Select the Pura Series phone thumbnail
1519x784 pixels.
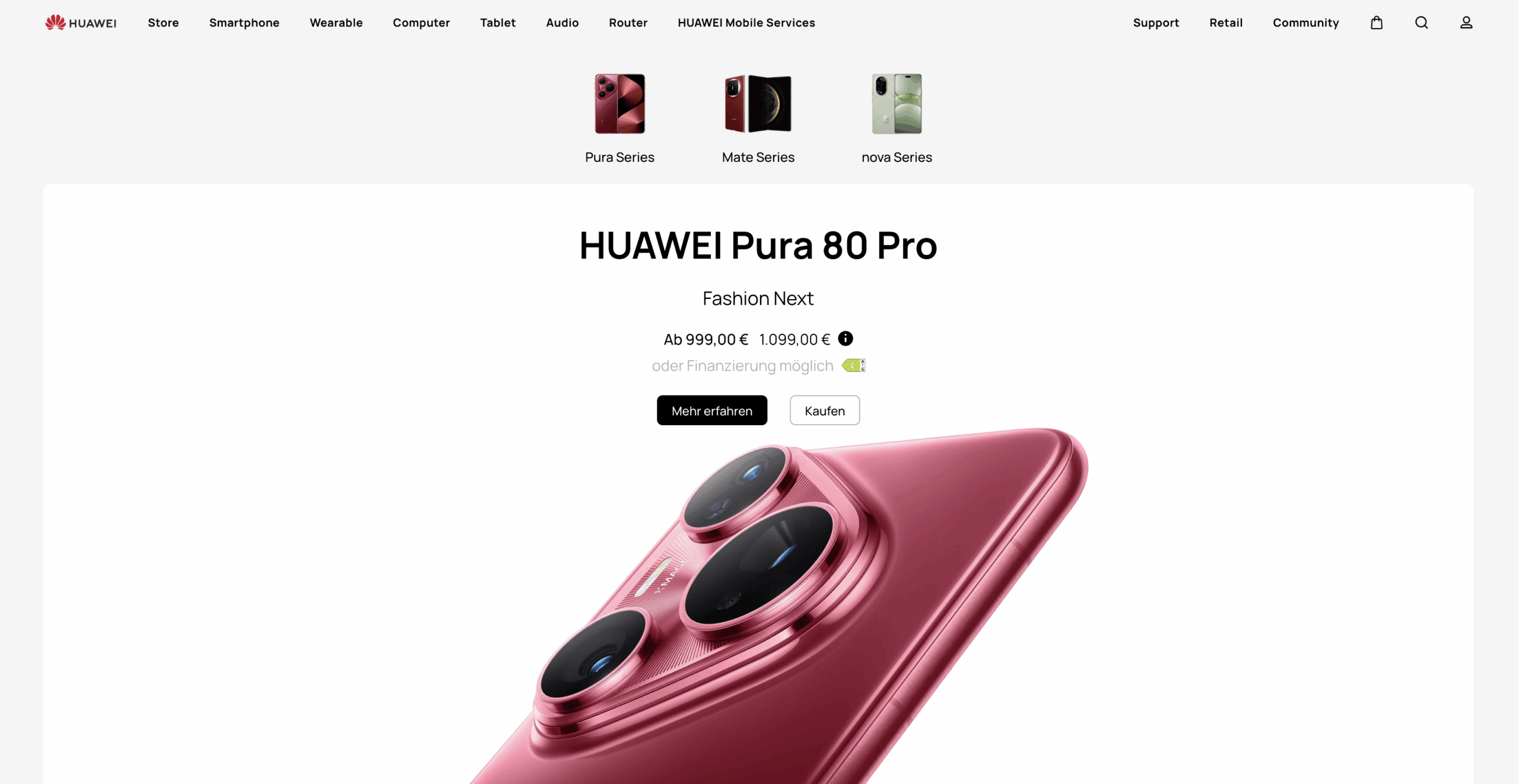point(619,104)
